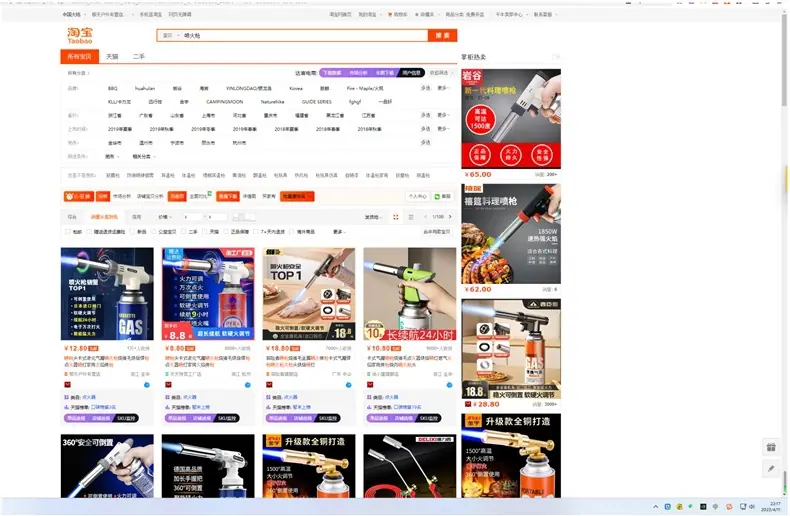The height and width of the screenshot is (516, 790).
Task: Tick the 海外商品 checkbox
Action: click(291, 232)
